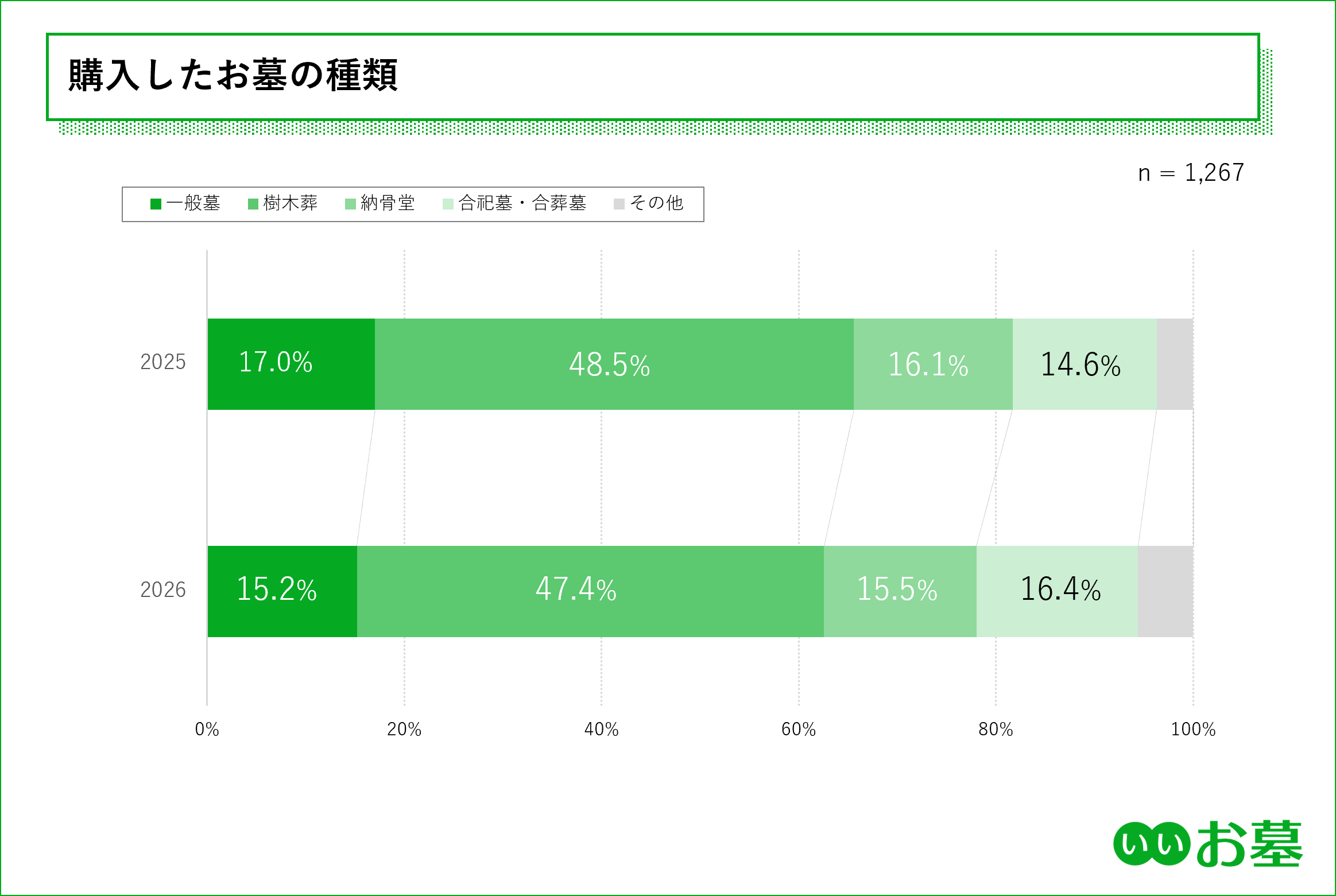Click the その他 gray legend swatch
Image resolution: width=1336 pixels, height=896 pixels.
tap(619, 204)
